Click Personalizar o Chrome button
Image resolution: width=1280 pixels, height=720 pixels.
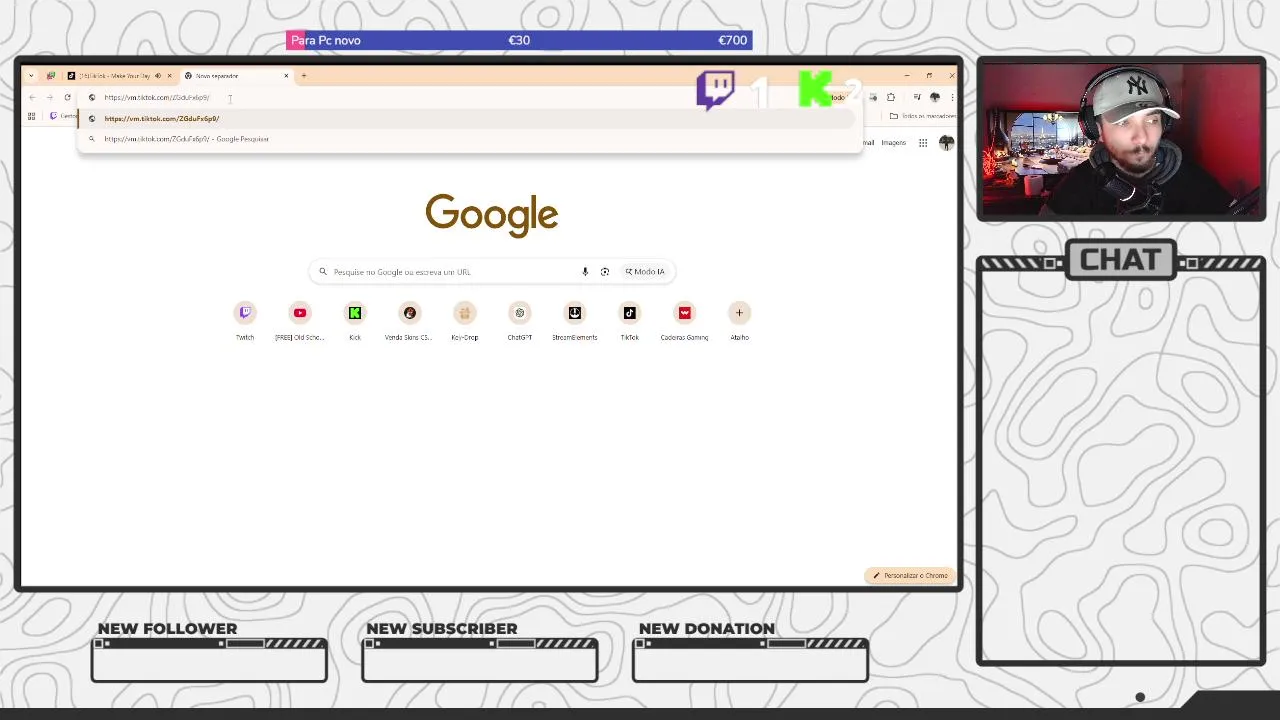tap(910, 576)
